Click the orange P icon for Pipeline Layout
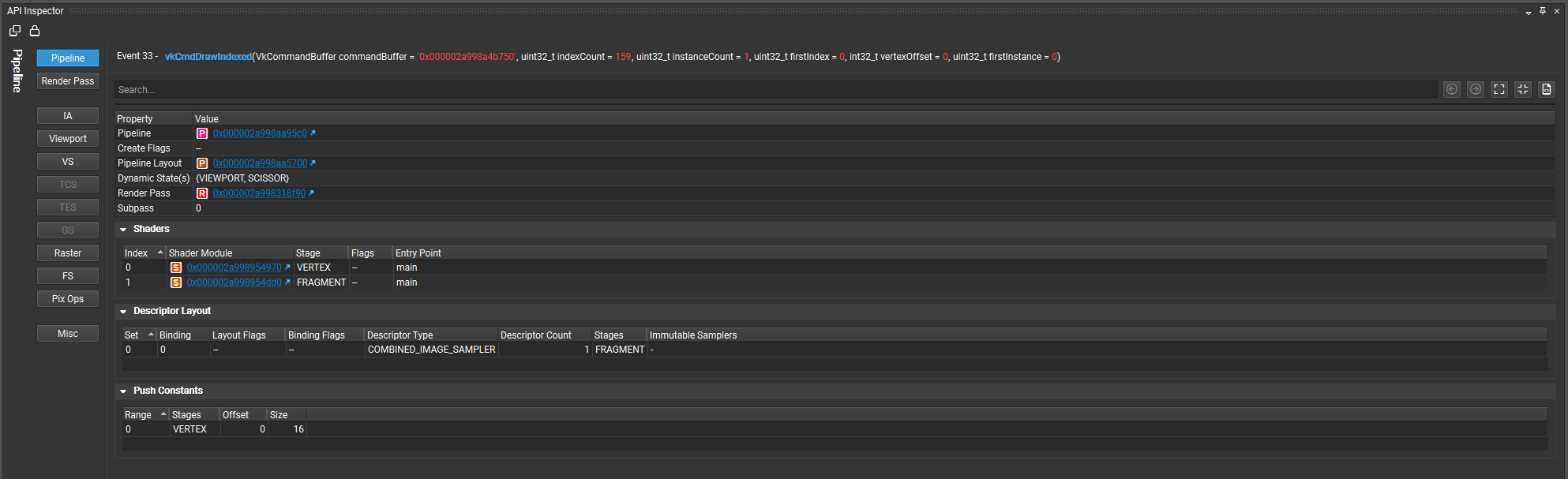This screenshot has width=1568, height=479. tap(202, 163)
